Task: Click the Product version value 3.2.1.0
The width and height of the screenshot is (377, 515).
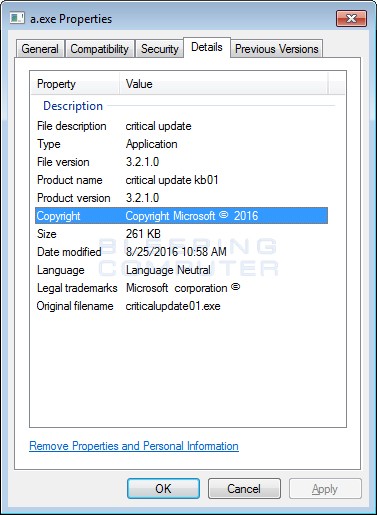Action: pos(142,198)
